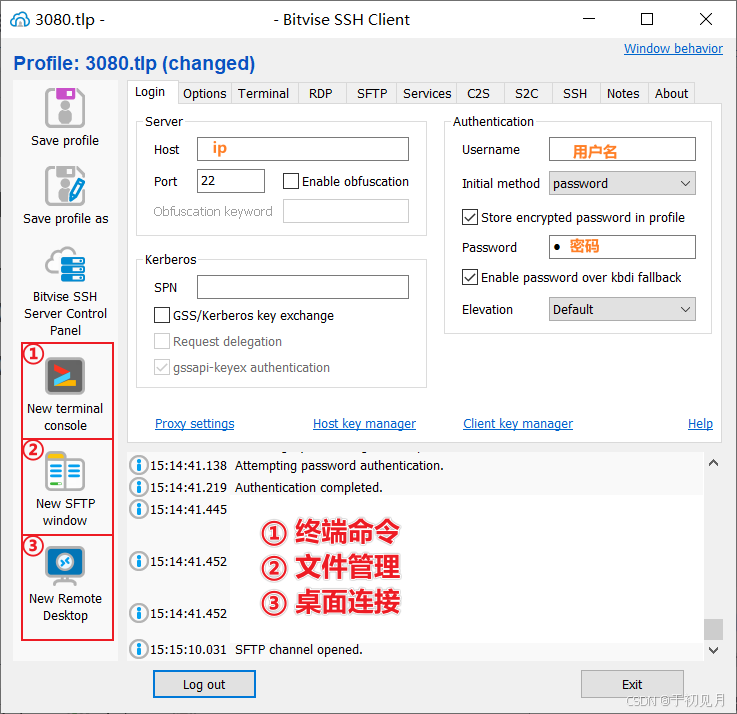Click the log scrollbar up arrow
Screen dimensions: 737x714
point(713,463)
